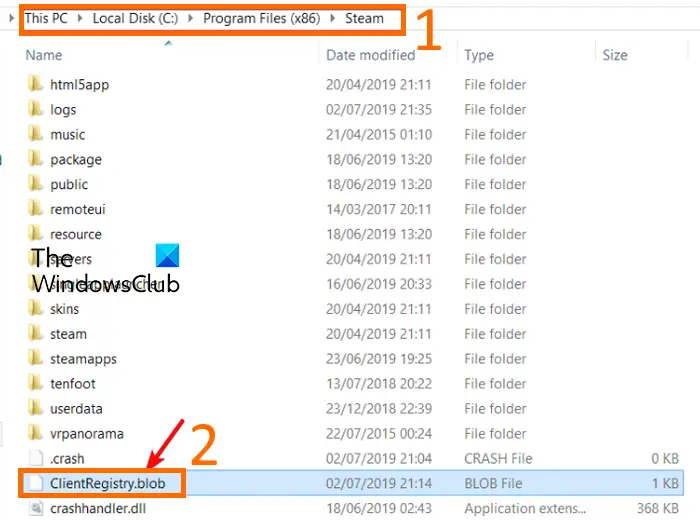Image resolution: width=700 pixels, height=520 pixels.
Task: Select the logs folder name
Action: click(x=63, y=110)
